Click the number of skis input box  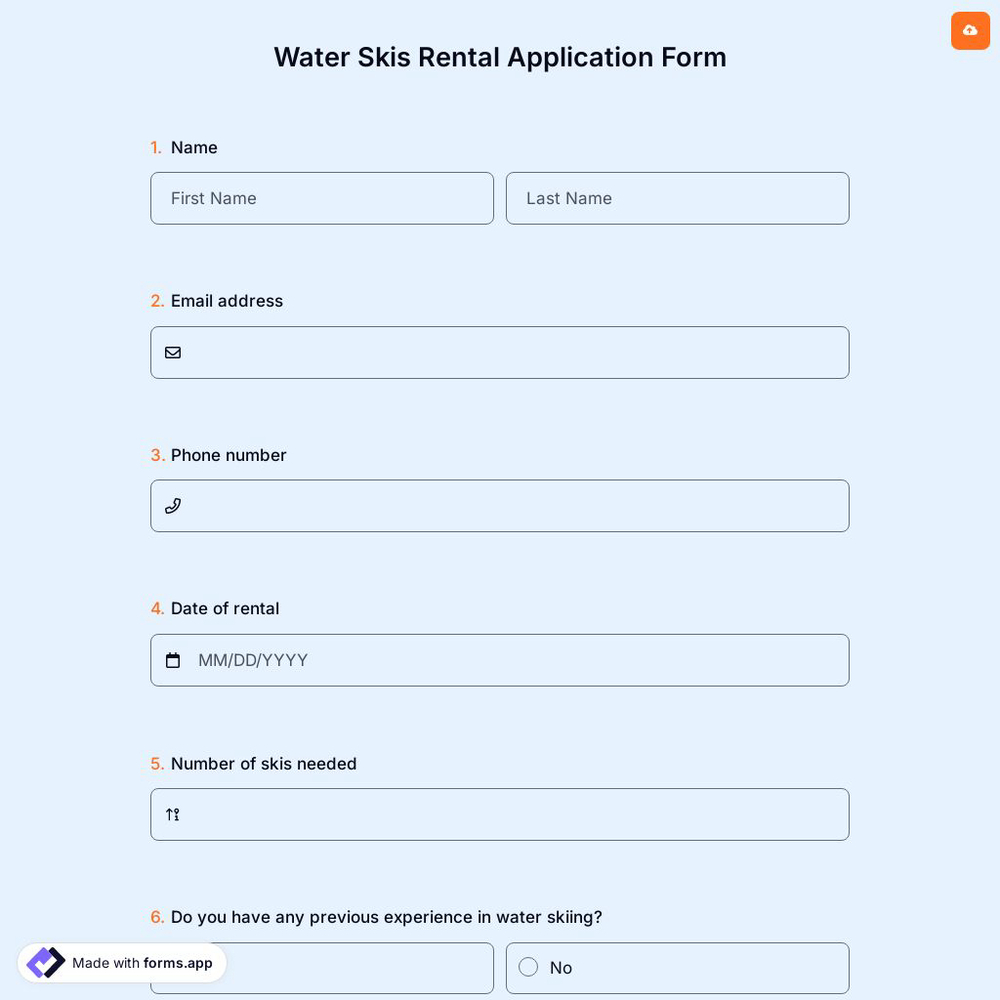(x=500, y=814)
